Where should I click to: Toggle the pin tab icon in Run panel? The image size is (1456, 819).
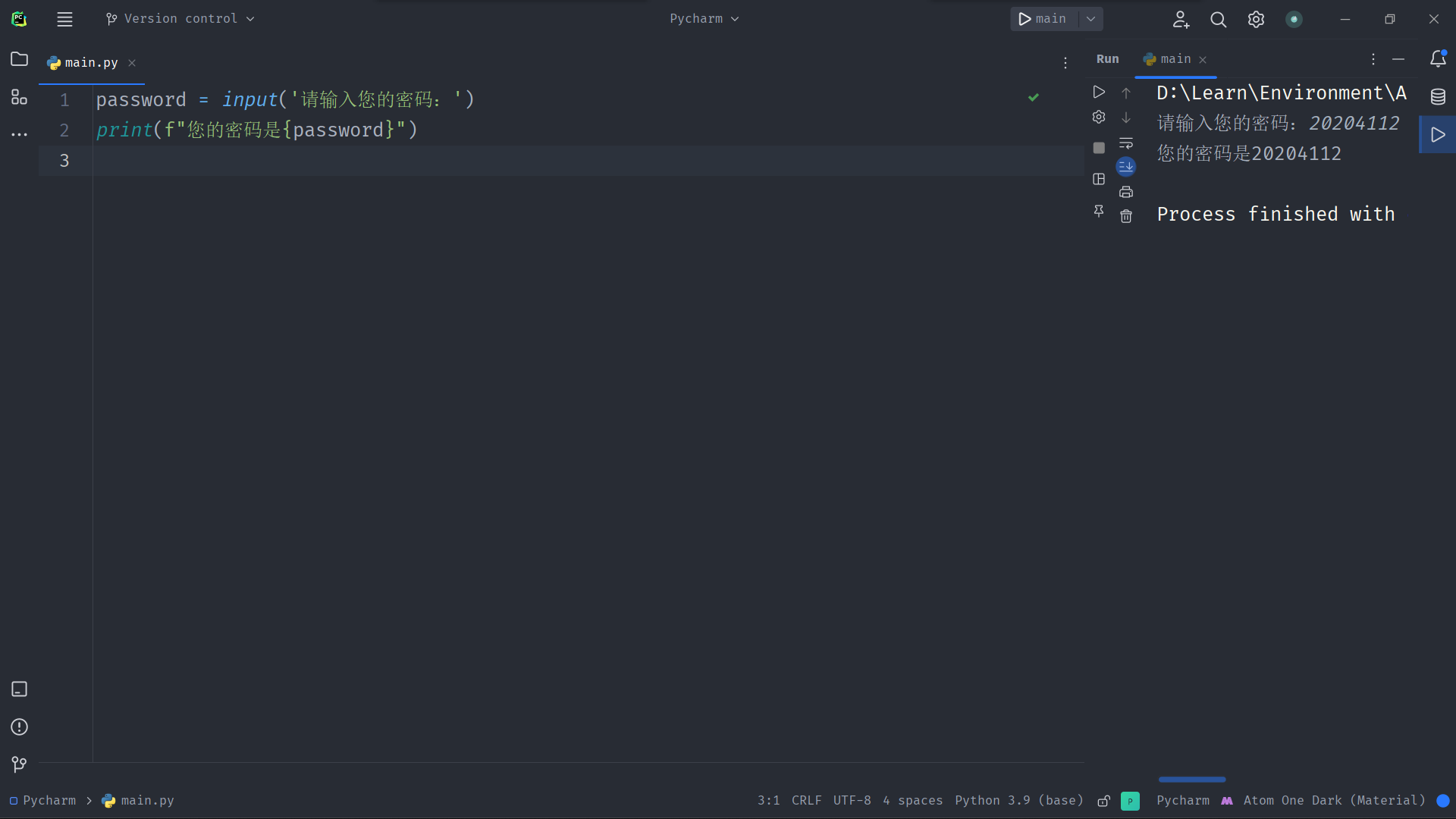[x=1099, y=211]
